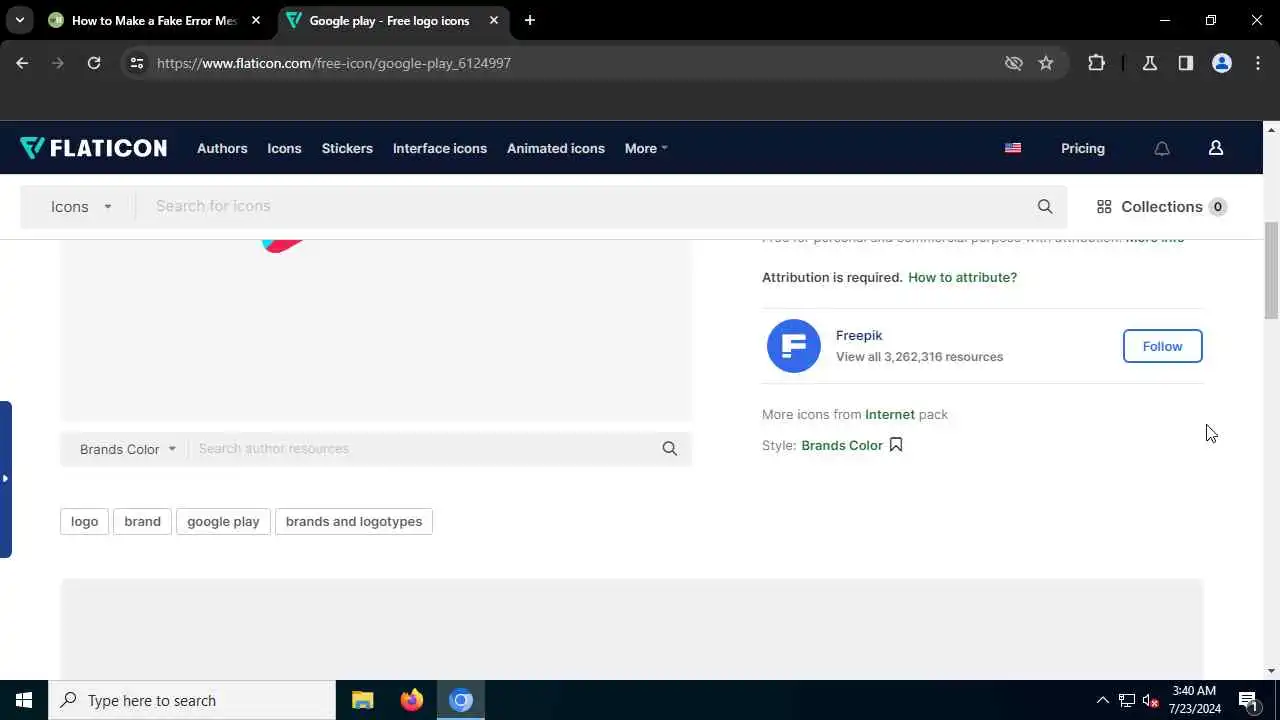Screen dimensions: 1280x720
Task: View site information icon in address bar
Action: coord(137,63)
